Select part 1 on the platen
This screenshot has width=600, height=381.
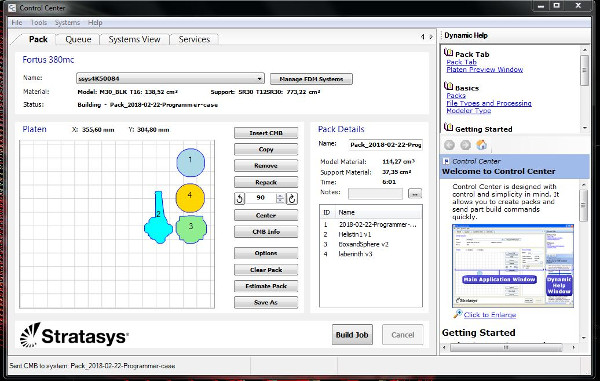tap(191, 163)
